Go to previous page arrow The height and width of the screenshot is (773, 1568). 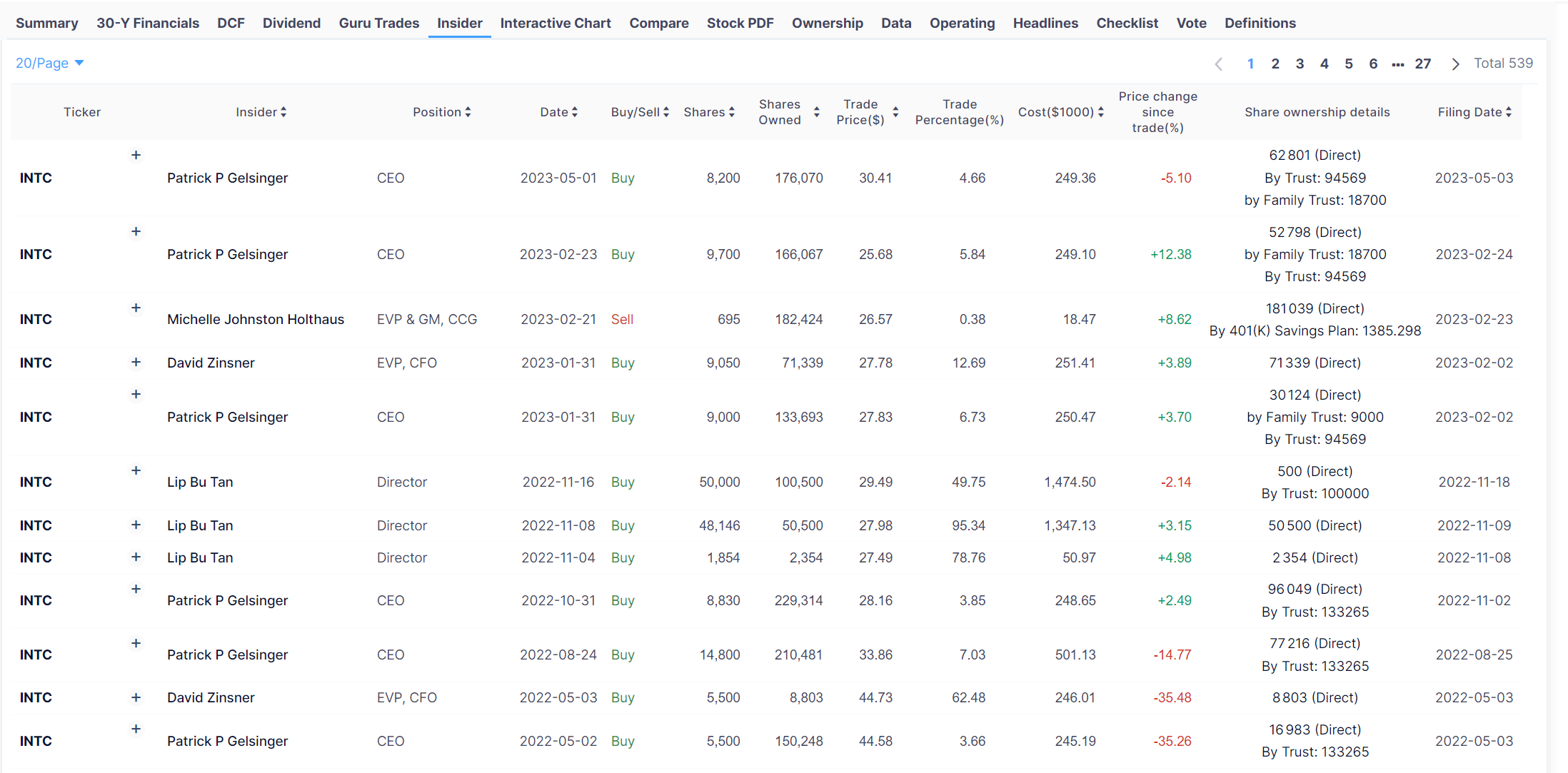pos(1219,64)
